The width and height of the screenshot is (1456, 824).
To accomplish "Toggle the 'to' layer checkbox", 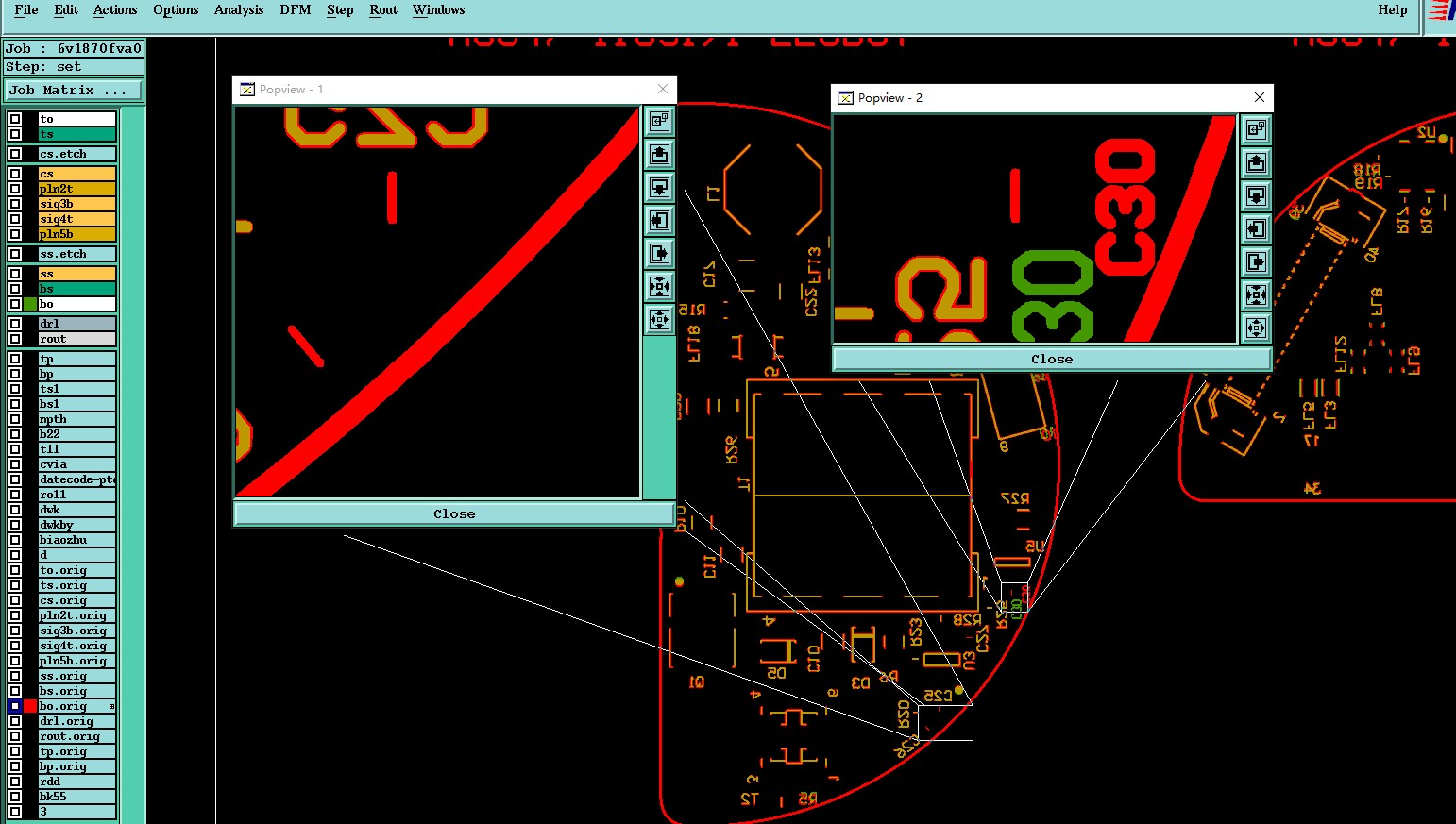I will click(x=15, y=119).
